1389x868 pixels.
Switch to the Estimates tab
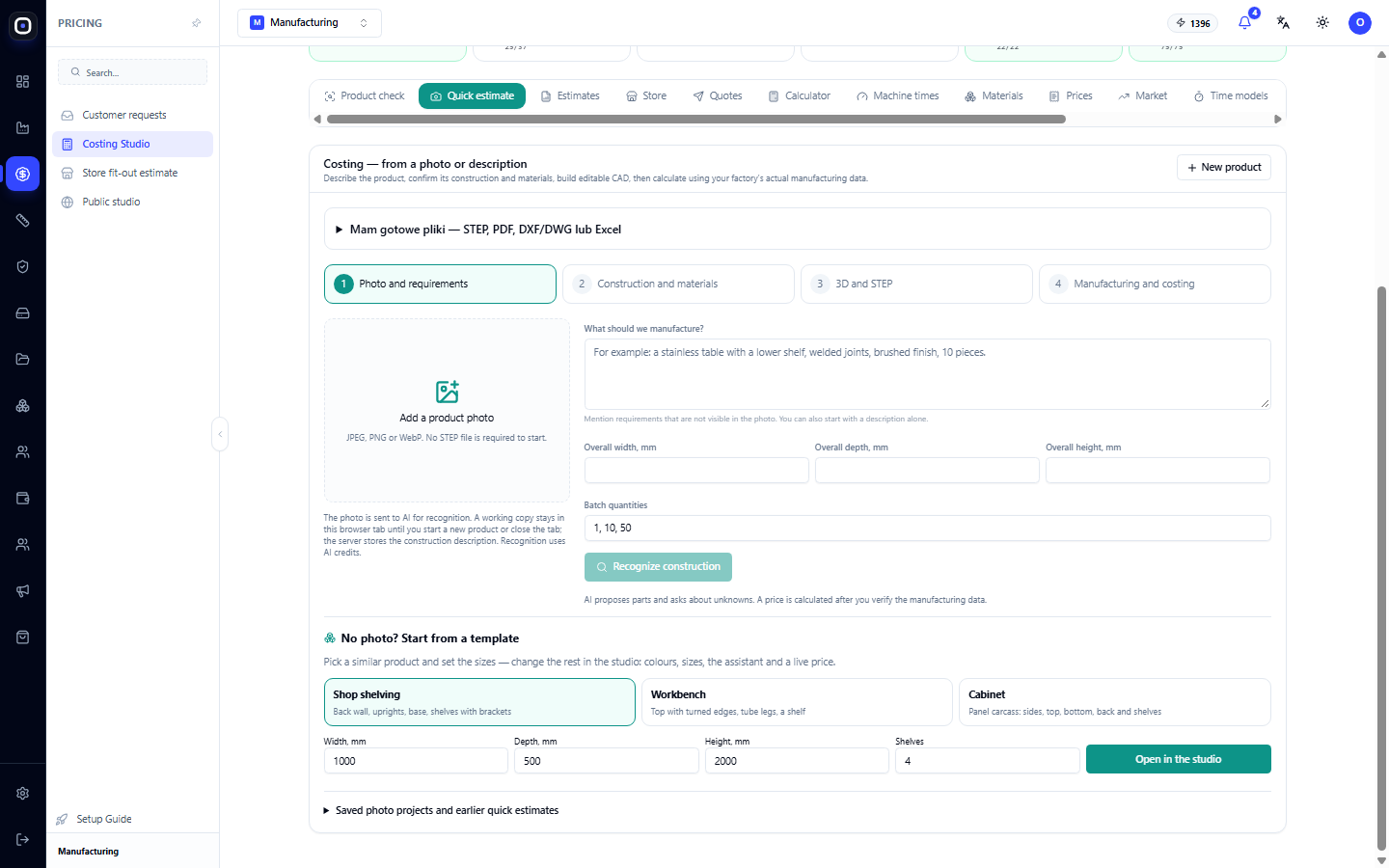[570, 96]
